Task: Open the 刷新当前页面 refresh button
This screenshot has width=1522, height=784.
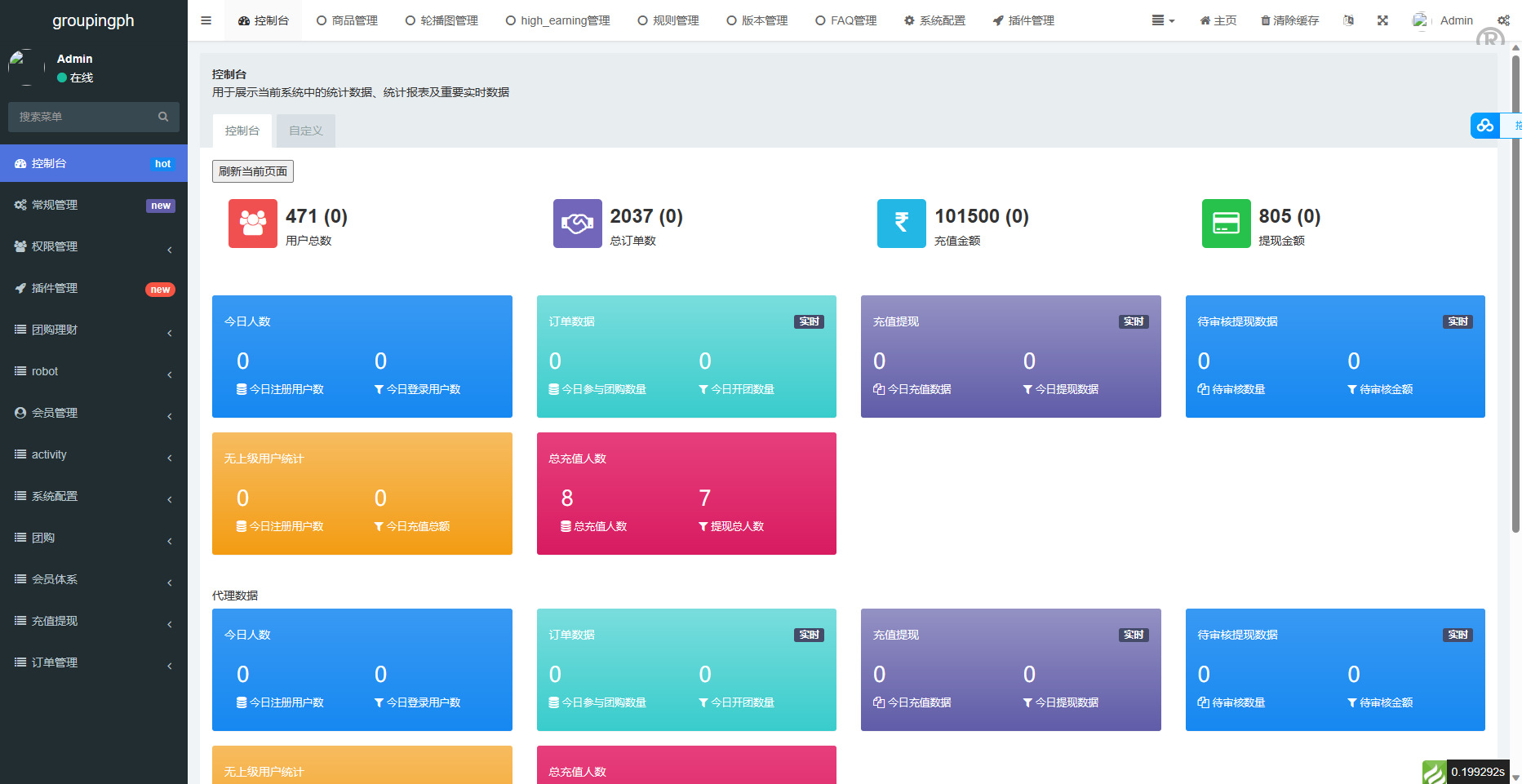Action: (252, 171)
